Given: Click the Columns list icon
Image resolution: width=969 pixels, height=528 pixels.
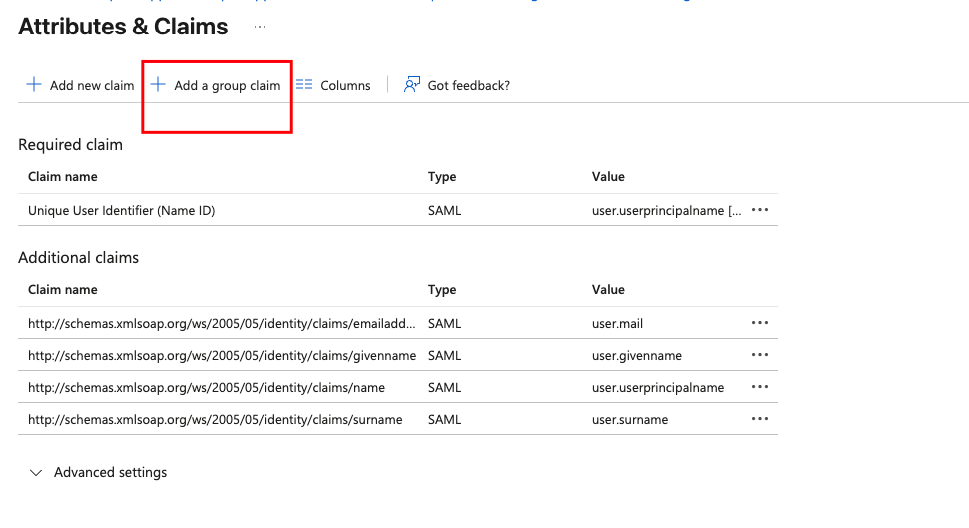Looking at the screenshot, I should (304, 85).
